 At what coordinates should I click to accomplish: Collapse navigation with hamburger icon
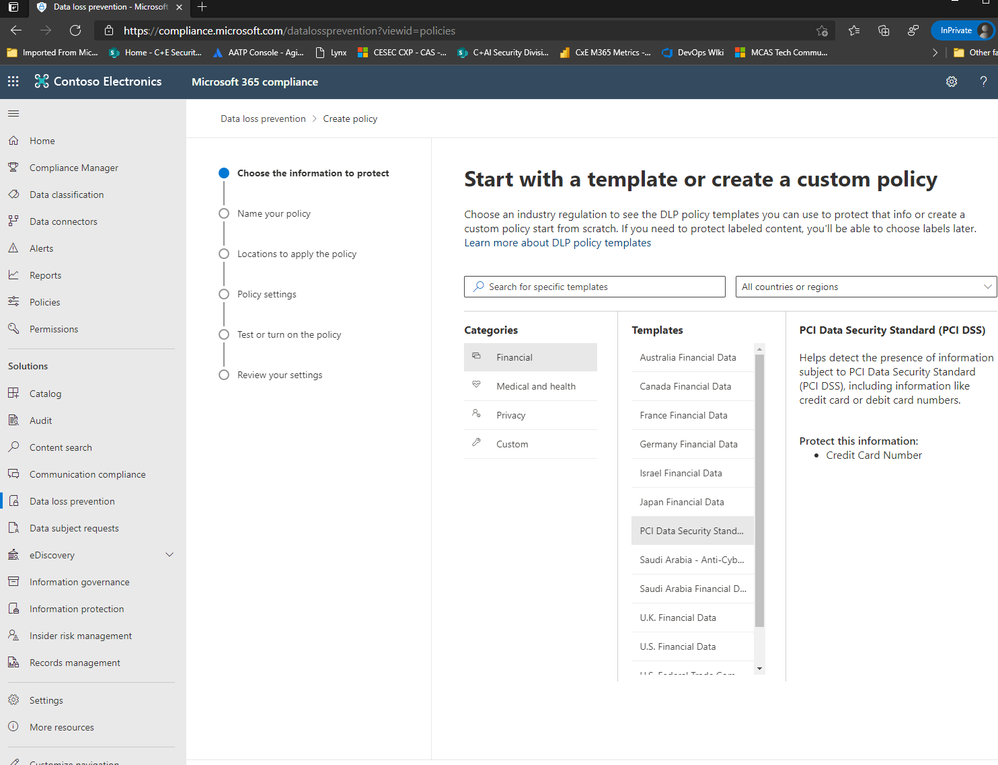(x=13, y=114)
